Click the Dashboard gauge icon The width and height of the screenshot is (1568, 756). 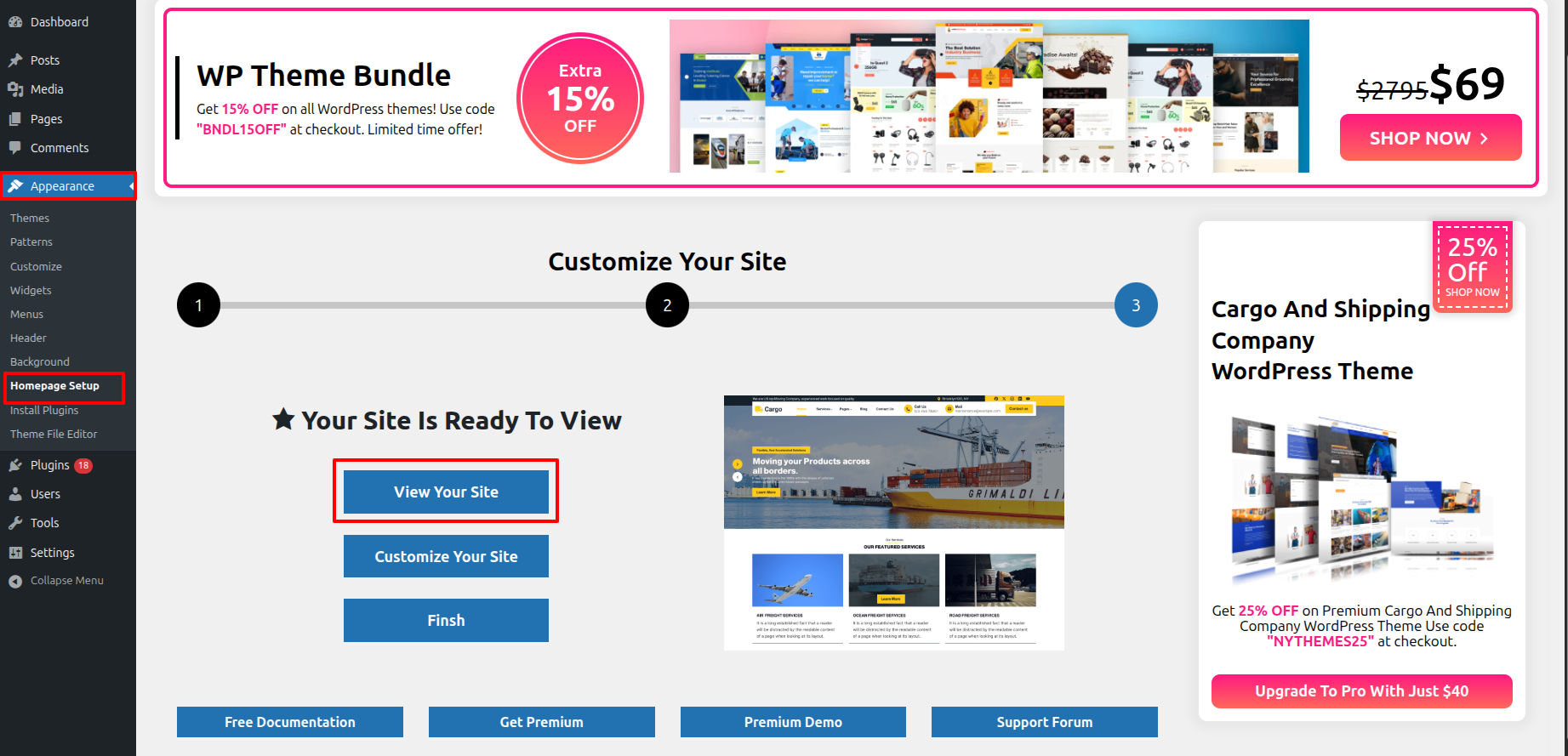pyautogui.click(x=15, y=22)
